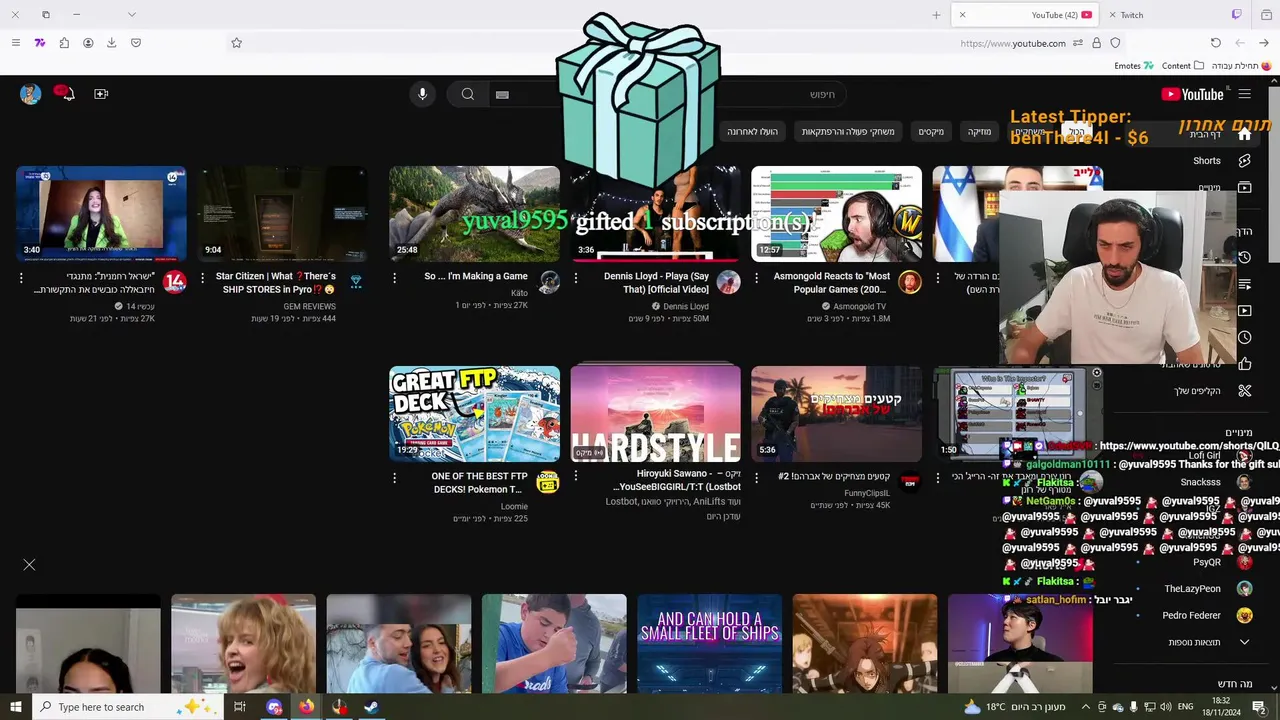Click the browser address bar URL
The width and height of the screenshot is (1280, 720).
click(1013, 43)
